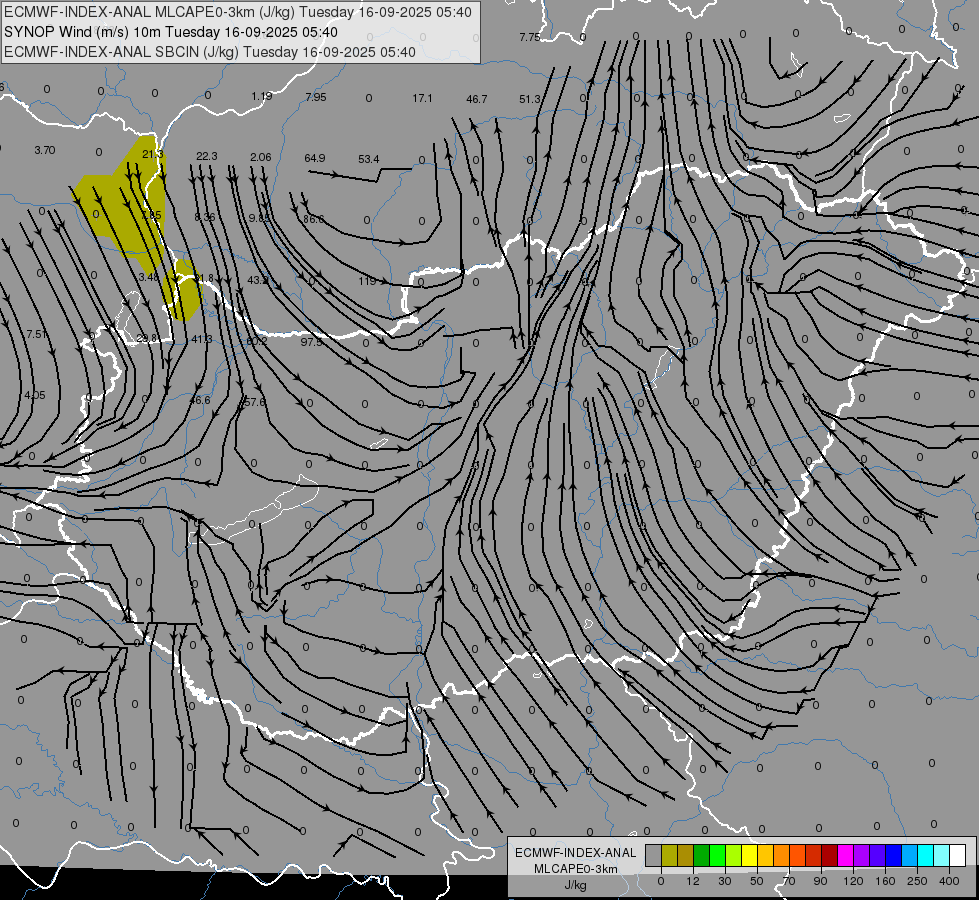The width and height of the screenshot is (979, 900).
Task: Click the map value 7.95
Action: point(316,97)
